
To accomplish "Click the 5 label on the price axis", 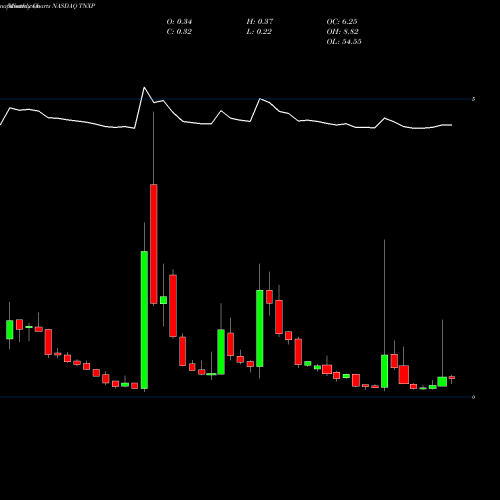I will coord(473,99).
